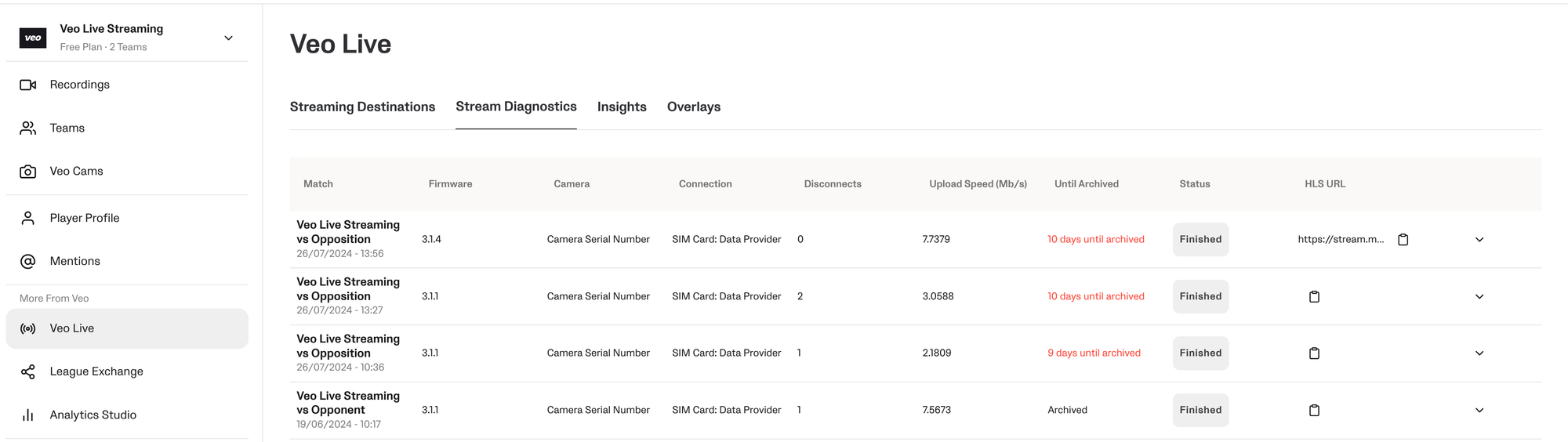This screenshot has width=1568, height=442.
Task: Click the Veo Live page heading
Action: click(340, 44)
